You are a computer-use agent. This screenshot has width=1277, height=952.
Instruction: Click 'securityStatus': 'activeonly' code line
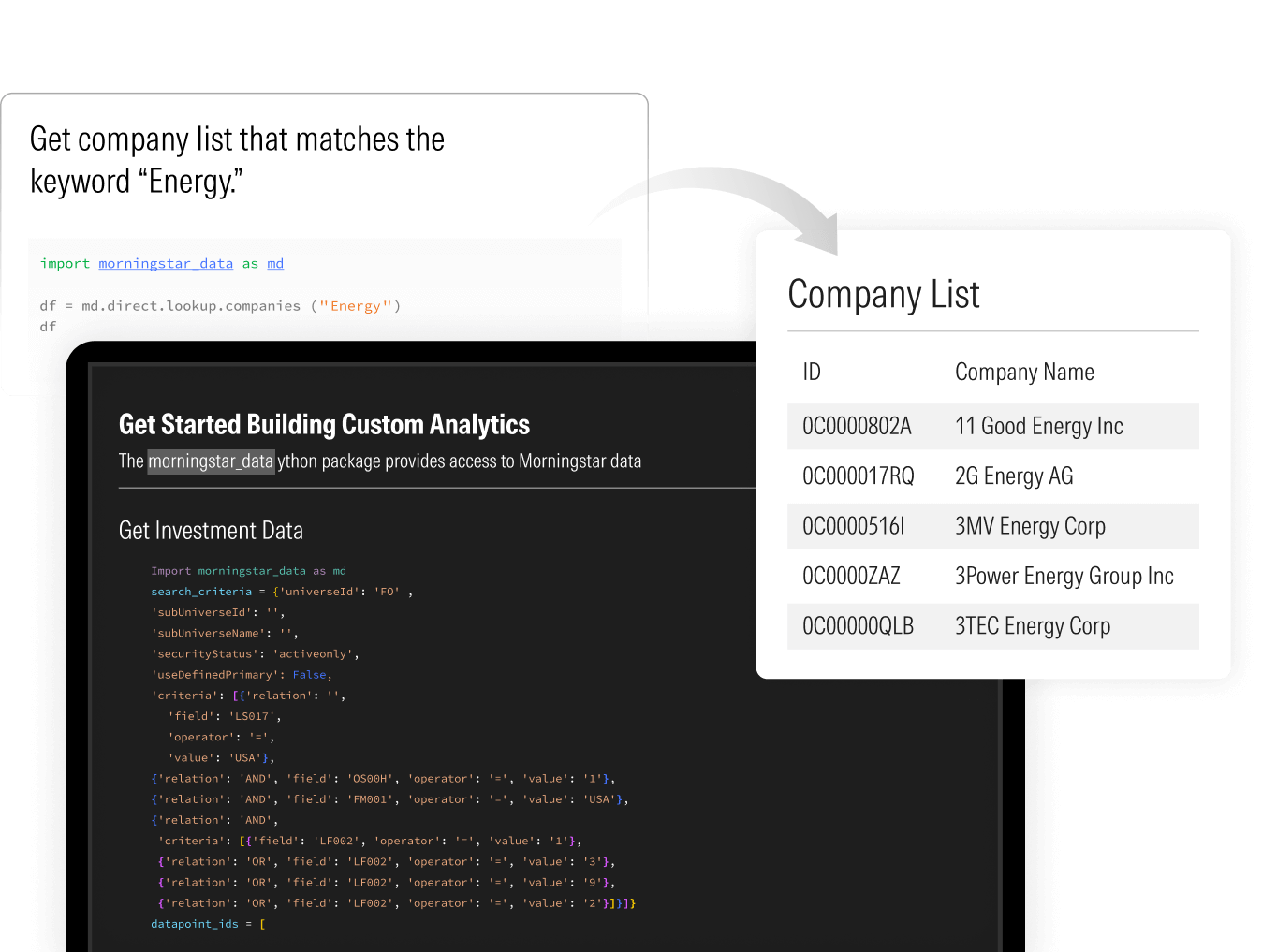pyautogui.click(x=255, y=654)
